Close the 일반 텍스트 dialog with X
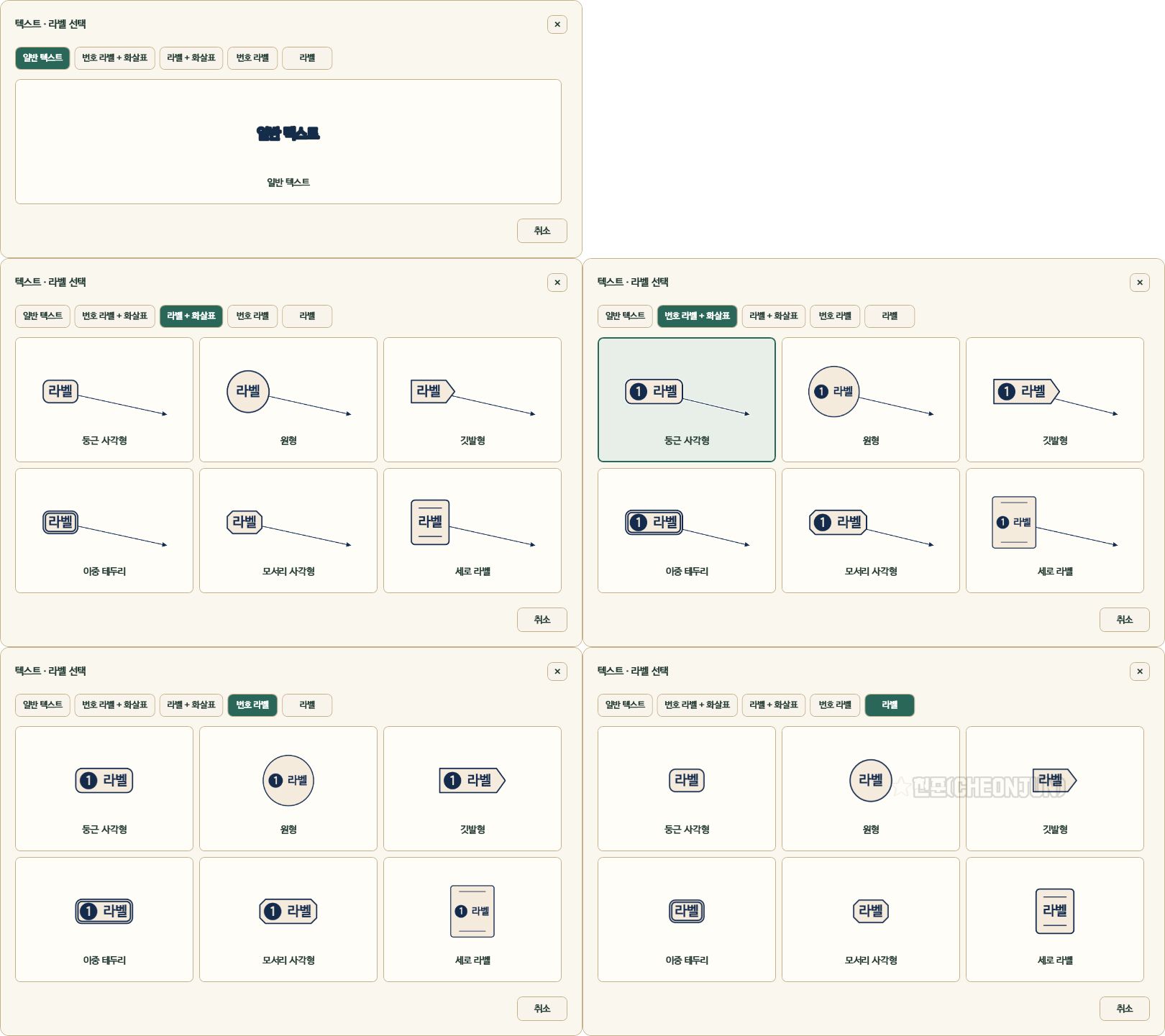Image resolution: width=1165 pixels, height=1036 pixels. coord(557,24)
